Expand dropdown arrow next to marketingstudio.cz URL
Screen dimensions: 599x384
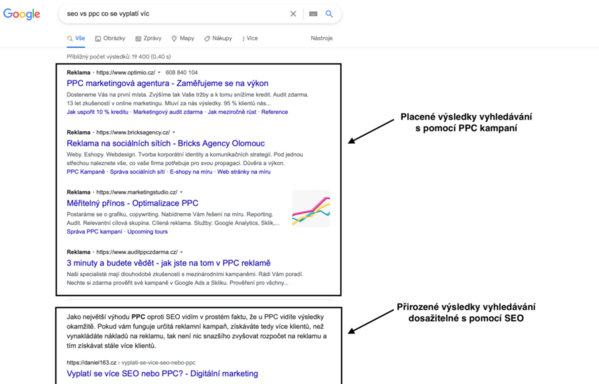click(181, 192)
